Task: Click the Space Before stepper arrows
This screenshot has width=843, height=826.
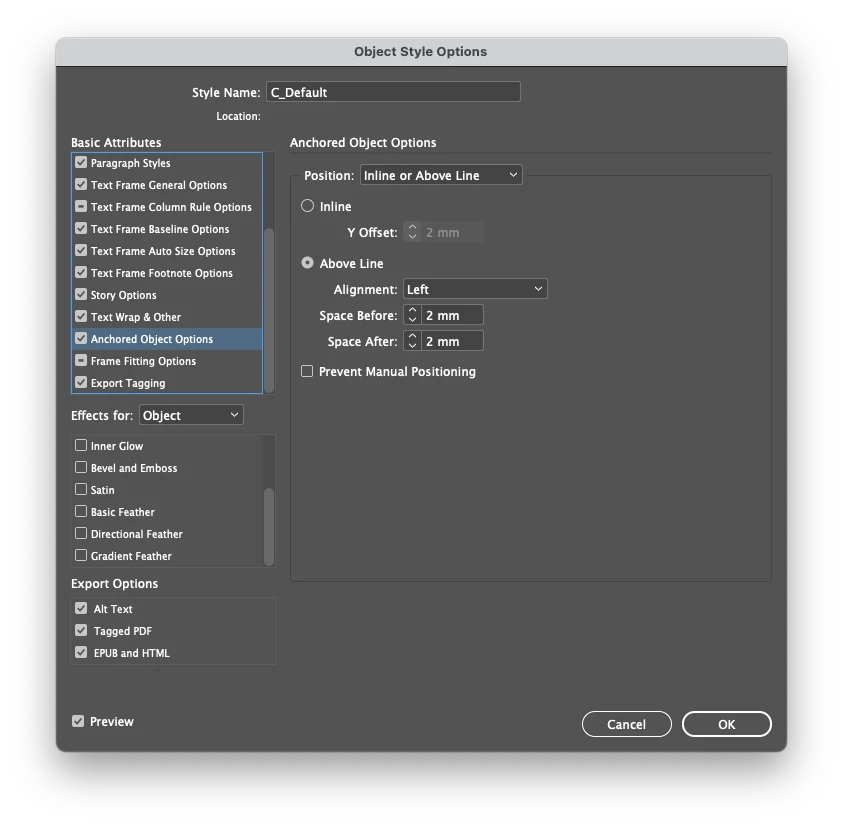Action: point(412,315)
